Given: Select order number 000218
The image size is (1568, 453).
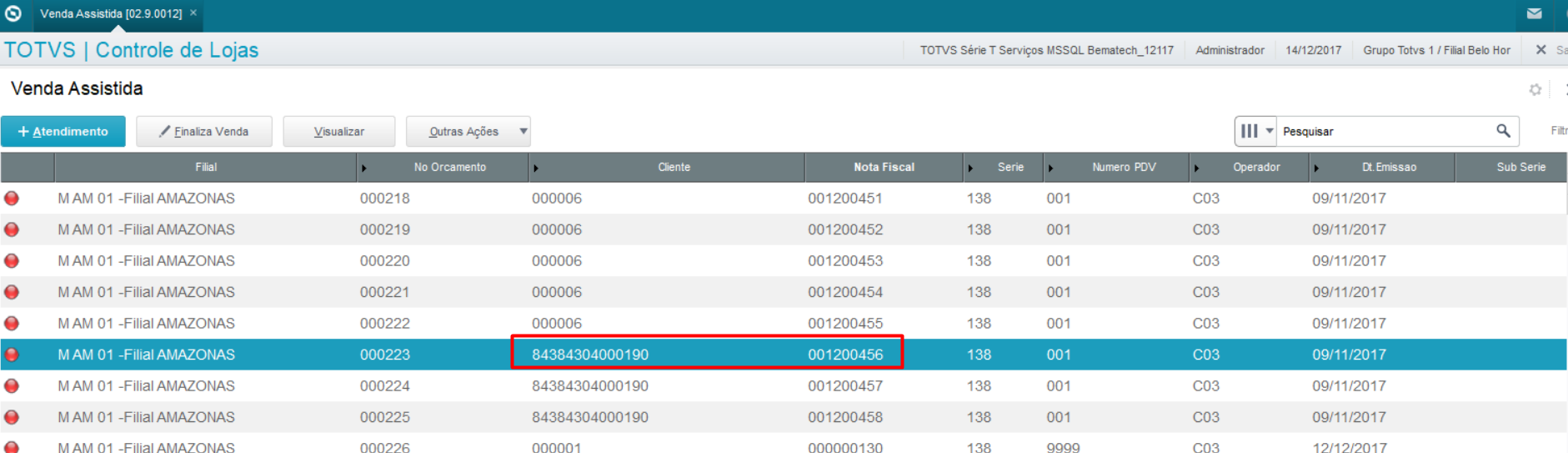Looking at the screenshot, I should click(x=385, y=199).
